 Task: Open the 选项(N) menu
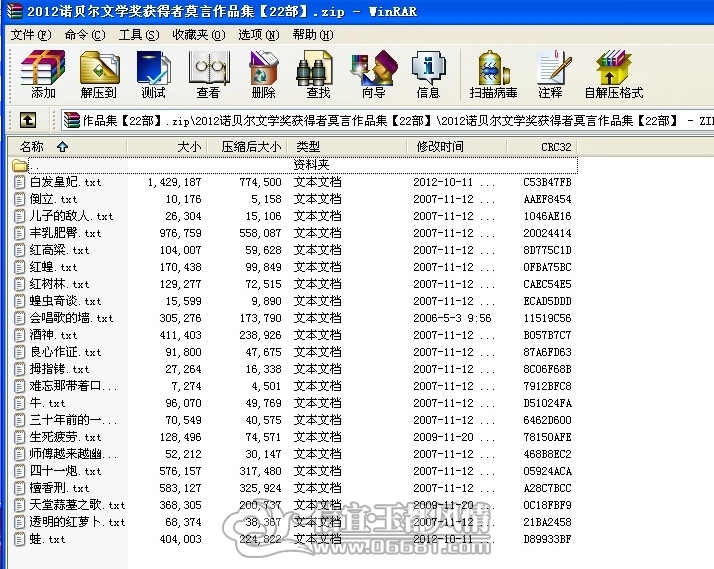click(259, 35)
